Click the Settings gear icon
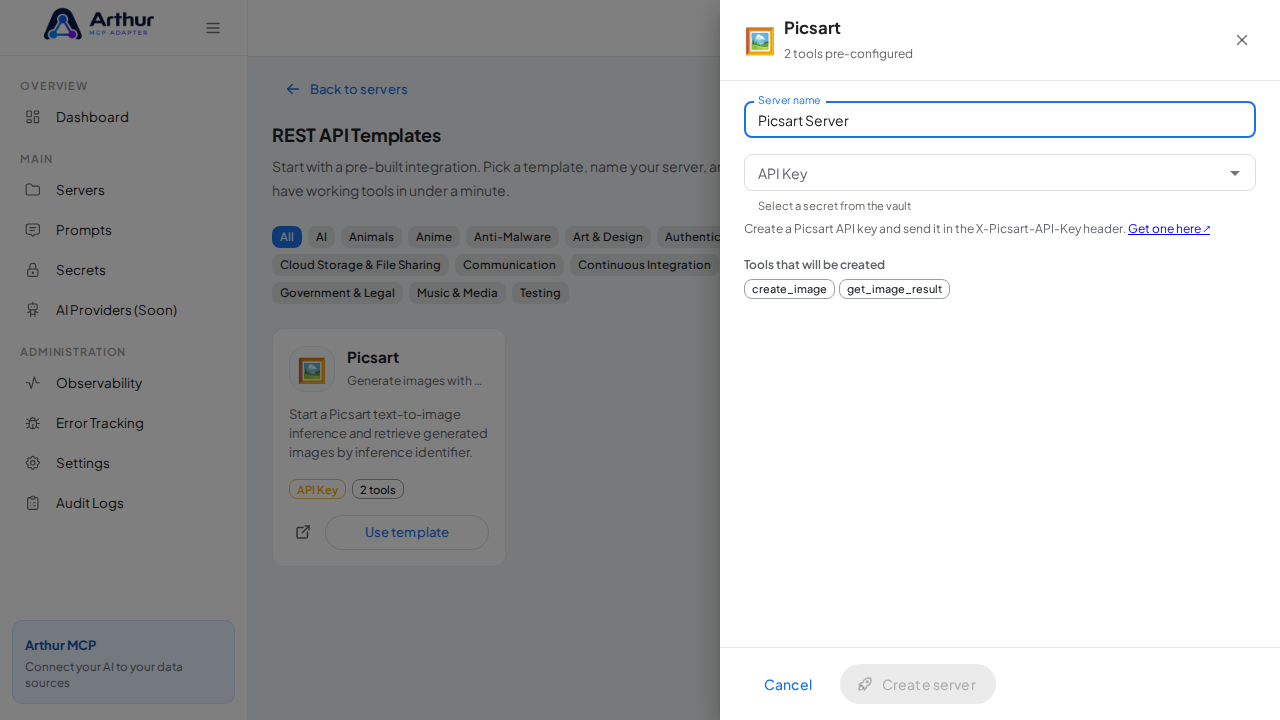 (33, 463)
